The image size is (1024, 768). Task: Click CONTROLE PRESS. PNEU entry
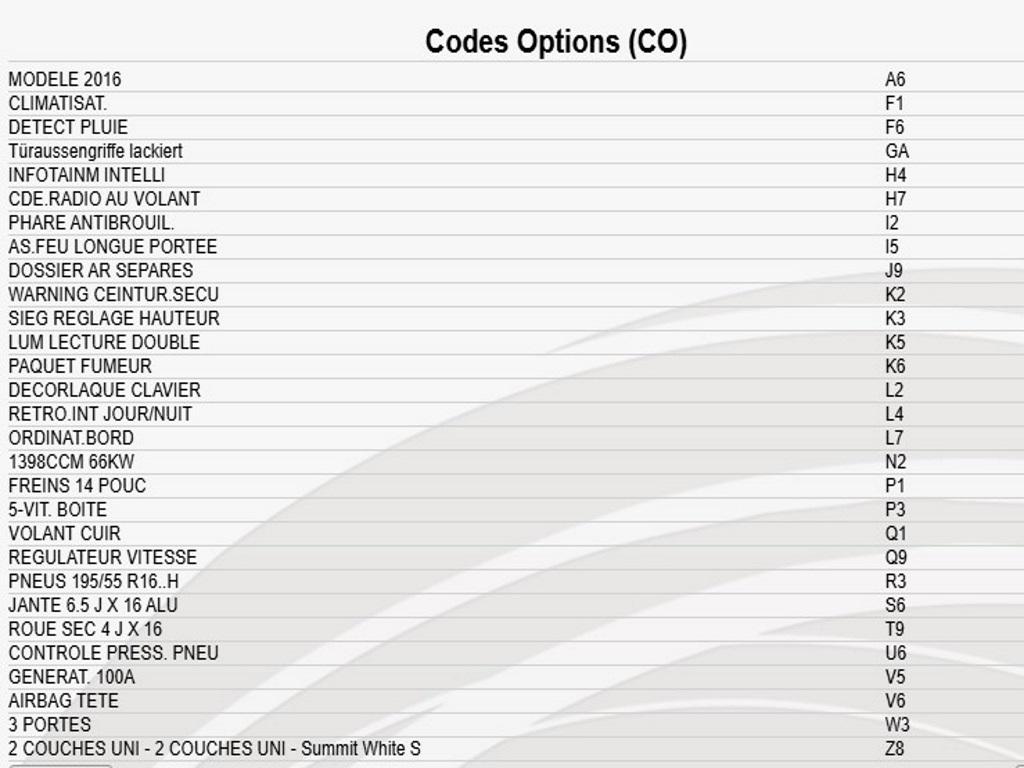click(114, 653)
